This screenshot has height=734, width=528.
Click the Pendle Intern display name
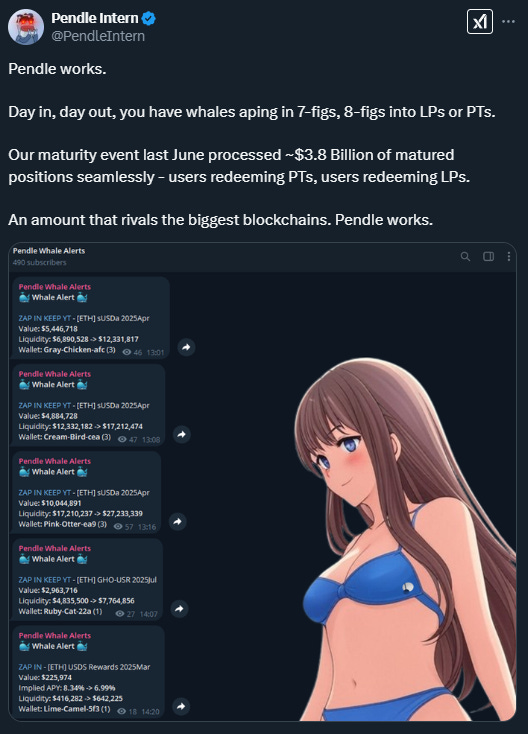[95, 18]
